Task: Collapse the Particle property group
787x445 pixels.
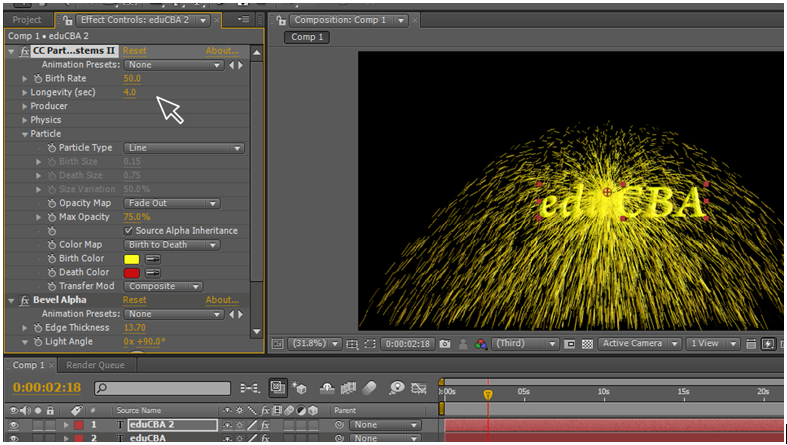Action: coord(25,134)
